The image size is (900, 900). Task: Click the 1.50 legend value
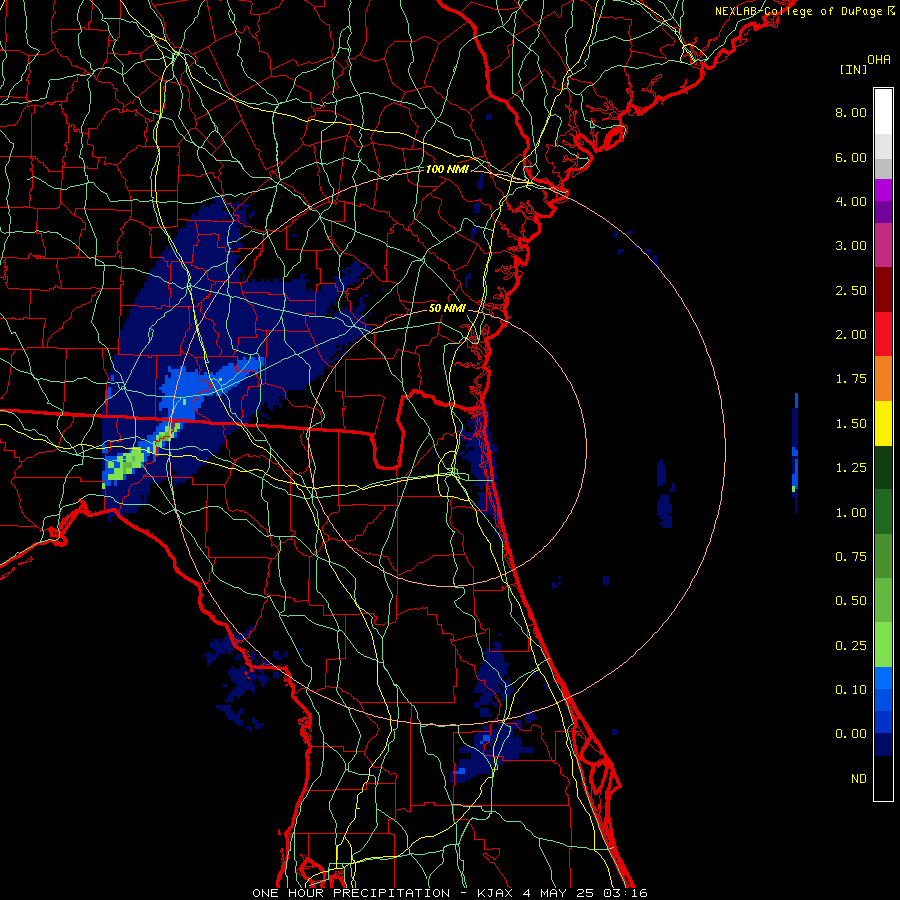click(851, 424)
